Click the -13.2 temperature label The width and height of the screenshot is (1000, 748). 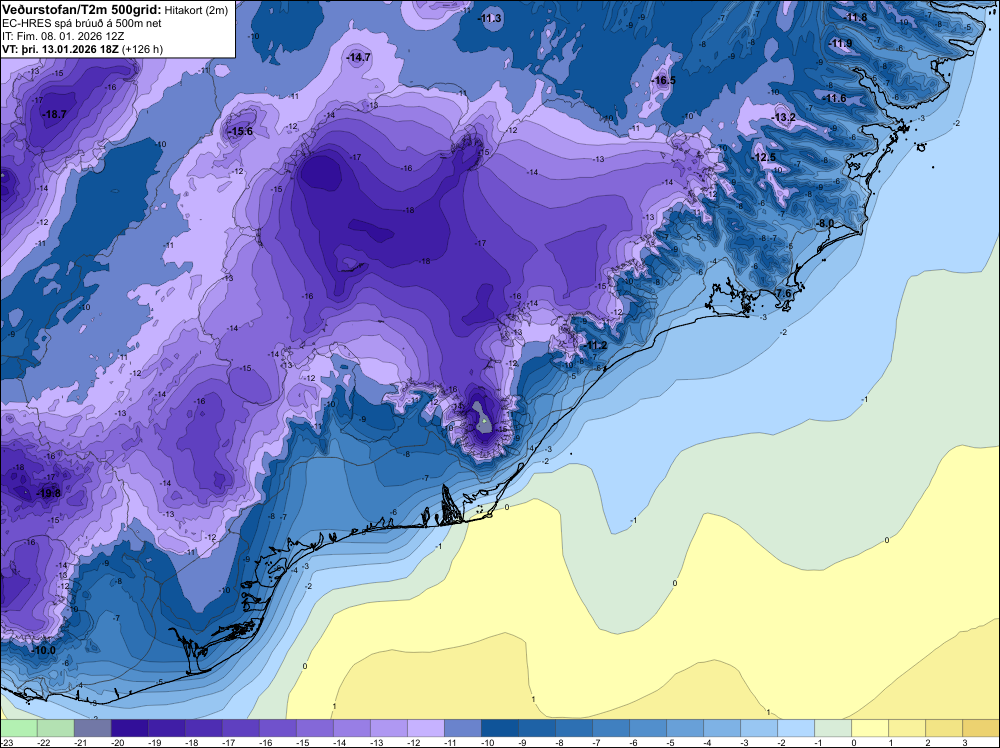coord(784,117)
